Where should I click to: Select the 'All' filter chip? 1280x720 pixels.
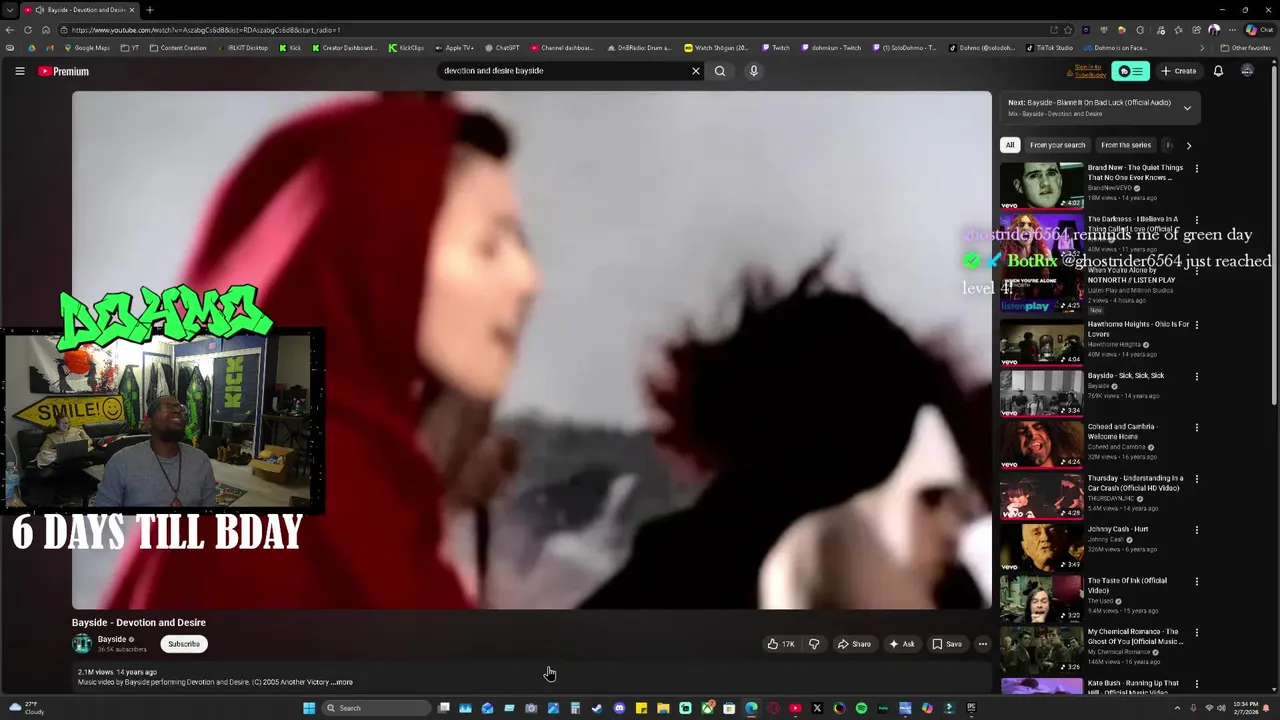[1010, 145]
